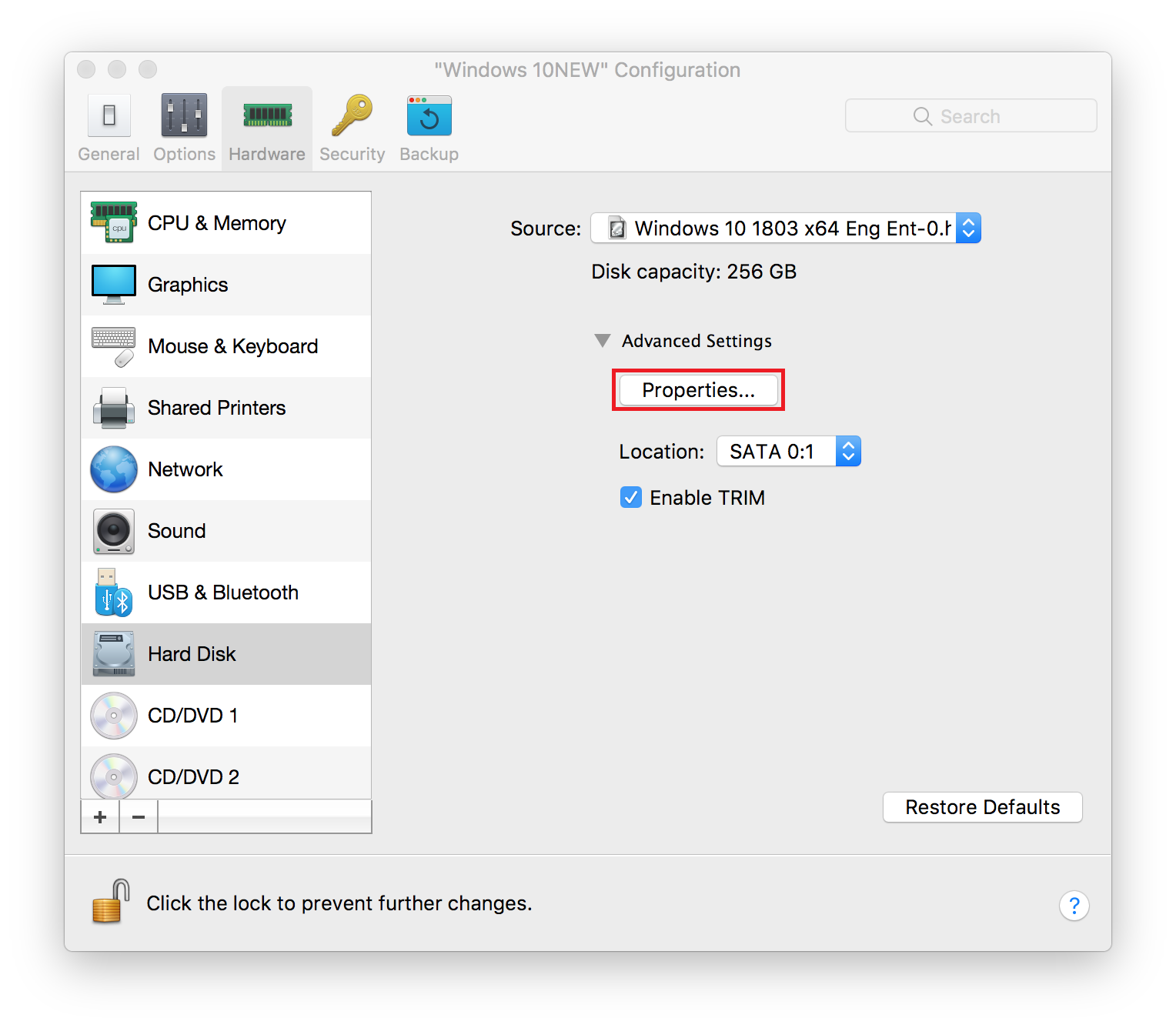
Task: Click the Shared Printers icon
Action: coord(113,408)
